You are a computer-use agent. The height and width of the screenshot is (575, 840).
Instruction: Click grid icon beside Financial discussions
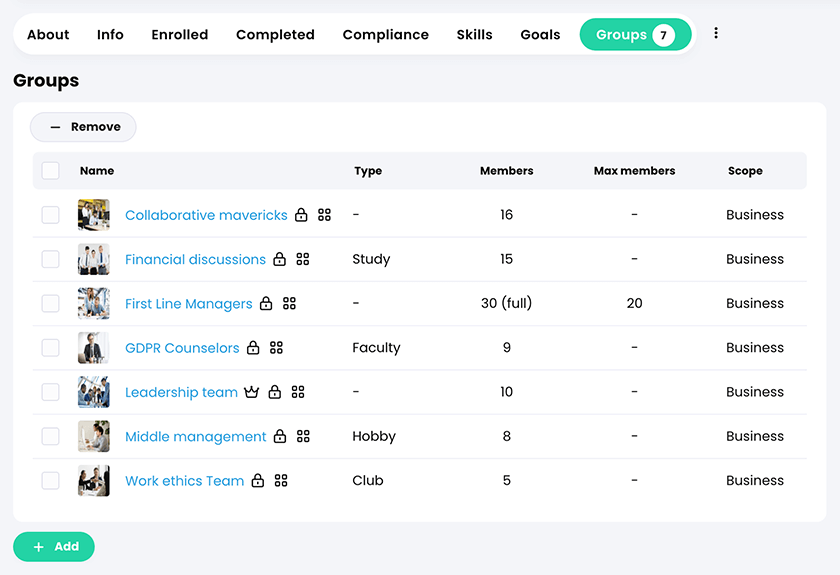[303, 259]
